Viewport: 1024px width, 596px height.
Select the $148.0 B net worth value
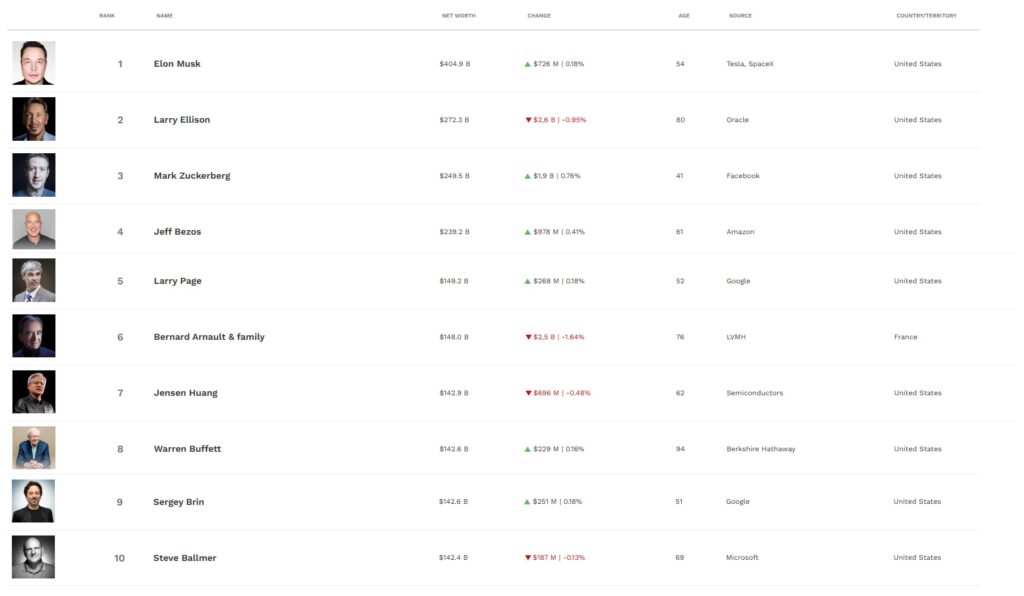click(454, 337)
